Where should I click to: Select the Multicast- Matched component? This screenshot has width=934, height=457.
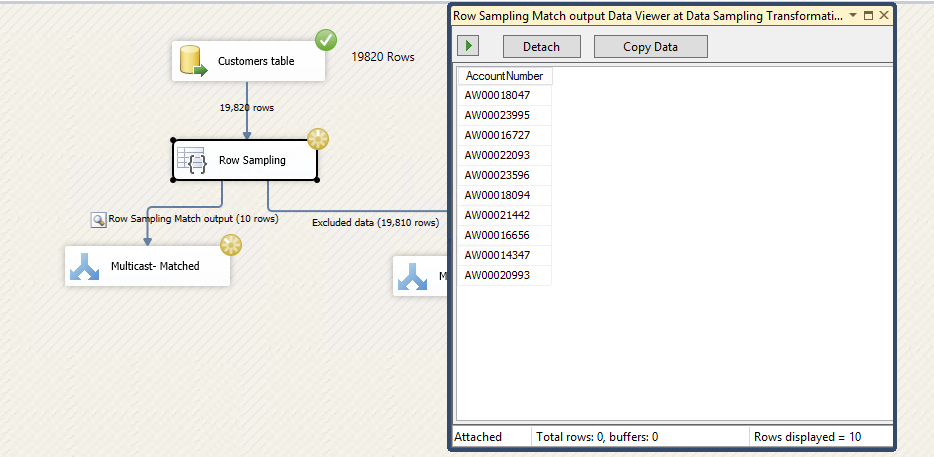pyautogui.click(x=147, y=266)
